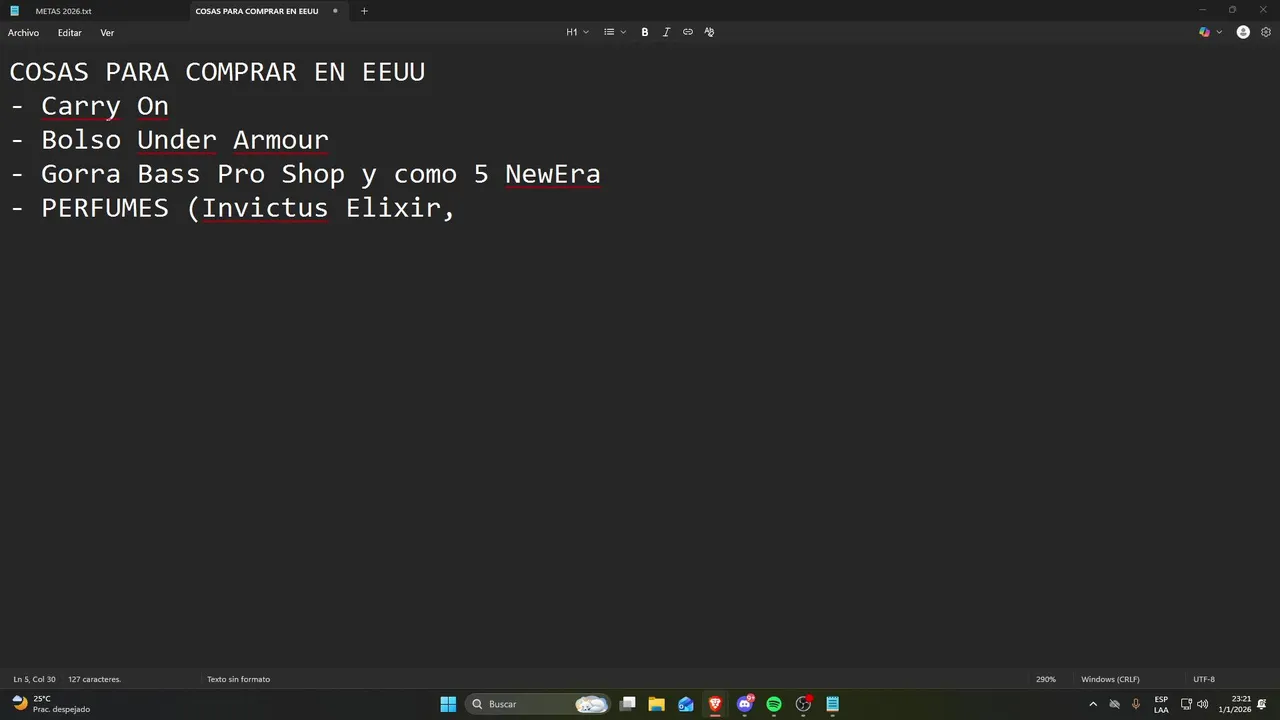Open the volume speaker tray icon
Screen dimensions: 1280x720
coord(1202,704)
